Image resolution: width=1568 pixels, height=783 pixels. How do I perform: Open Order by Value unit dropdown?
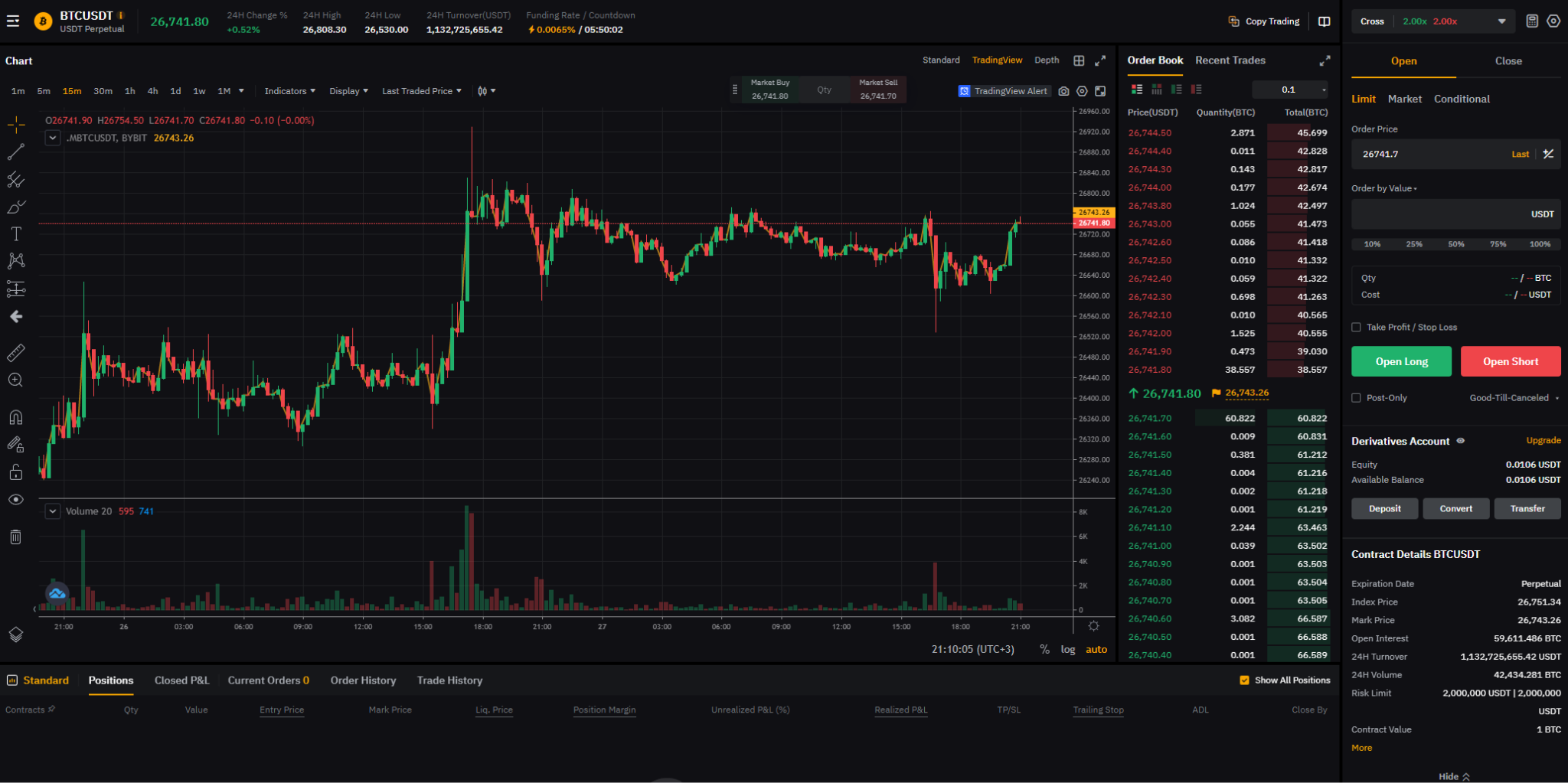[x=1384, y=188]
